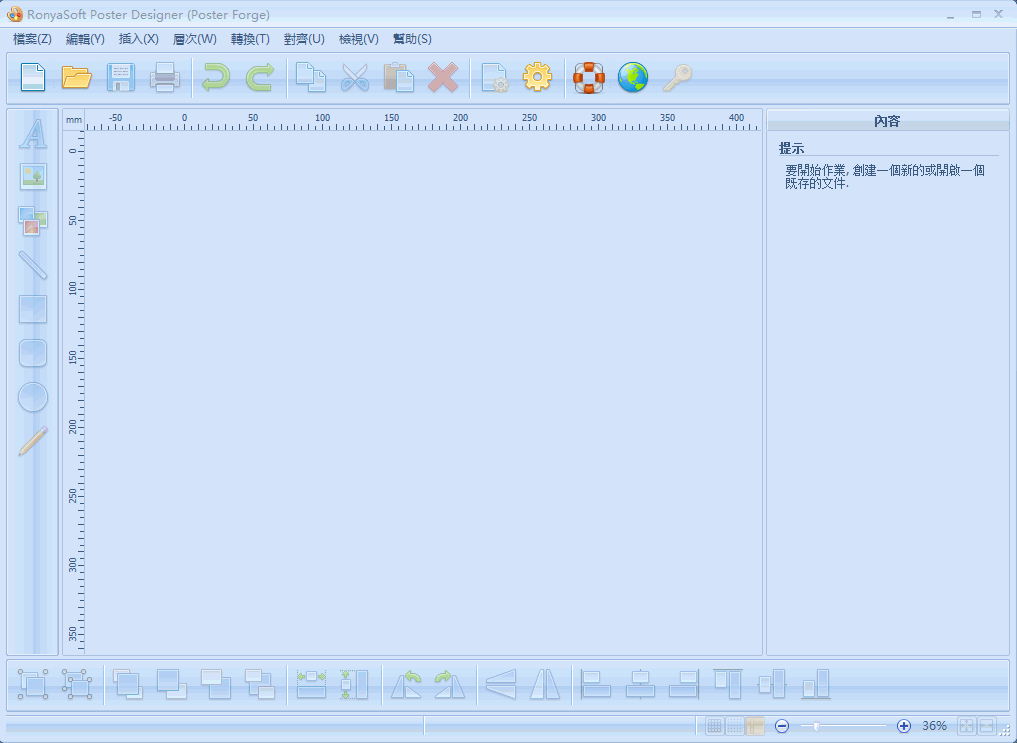Expand the 檢視(V) menu

(x=359, y=39)
